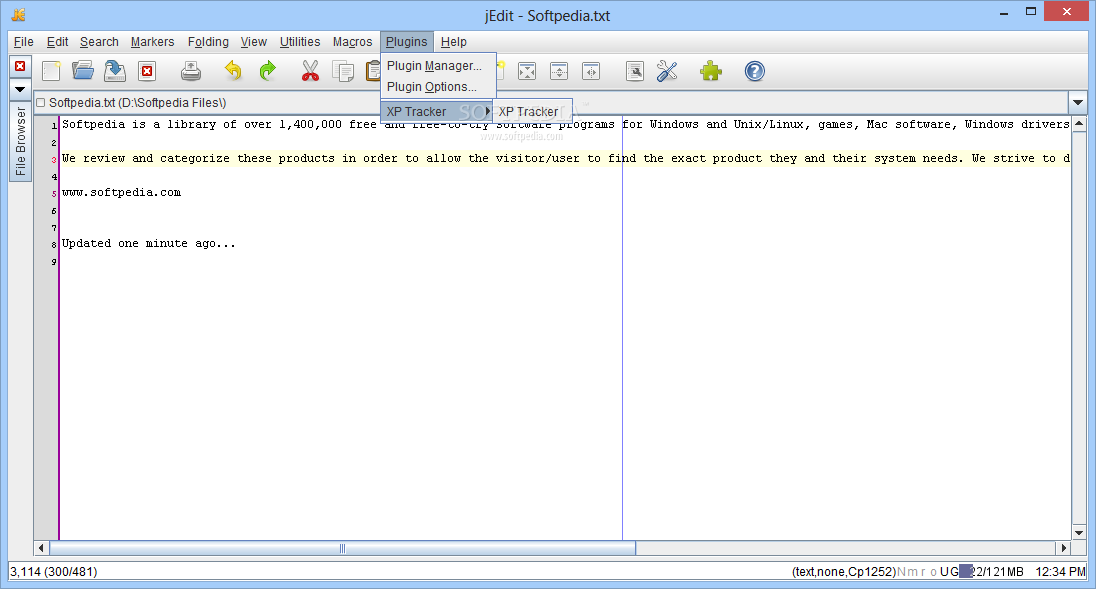
Task: Open the Help menu
Action: pyautogui.click(x=454, y=42)
